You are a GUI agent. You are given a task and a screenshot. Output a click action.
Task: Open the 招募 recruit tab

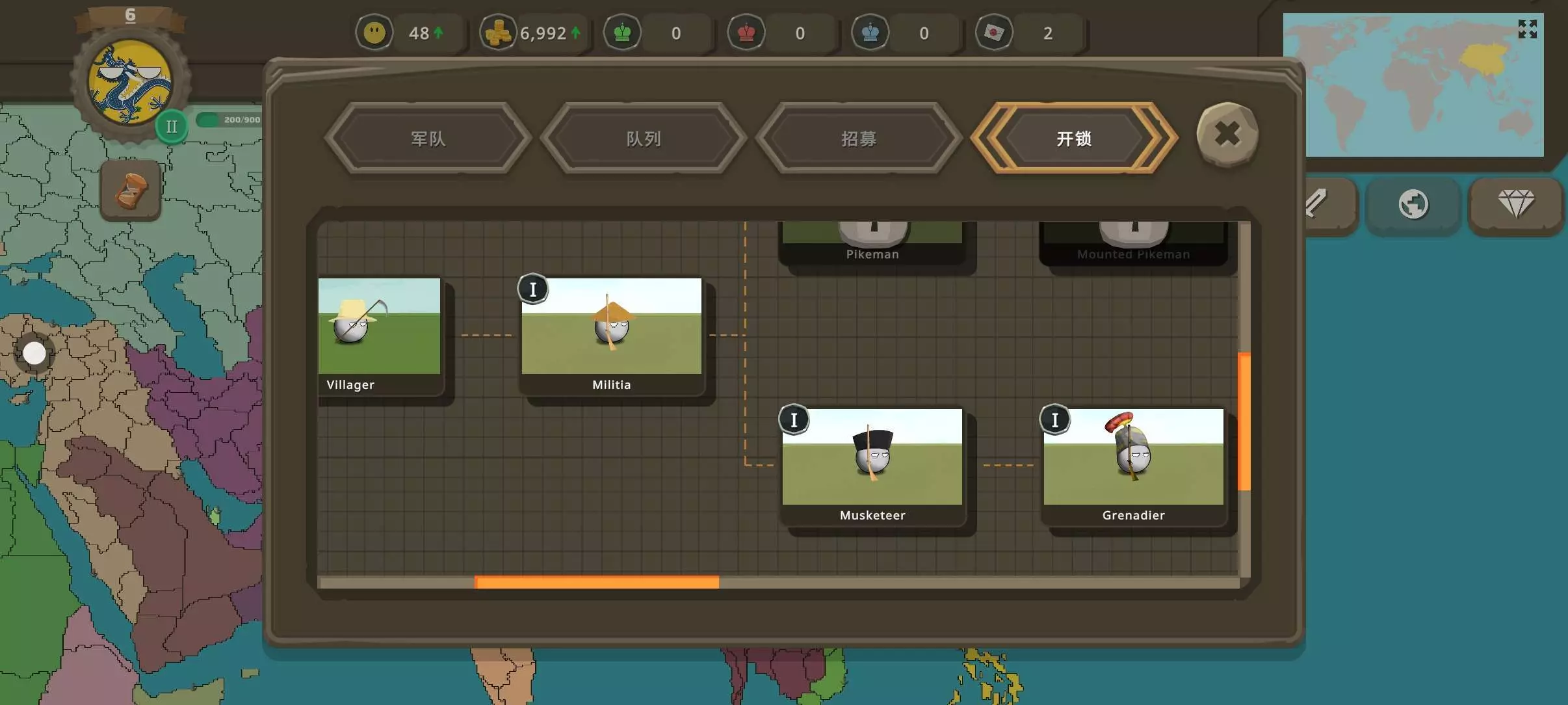858,139
